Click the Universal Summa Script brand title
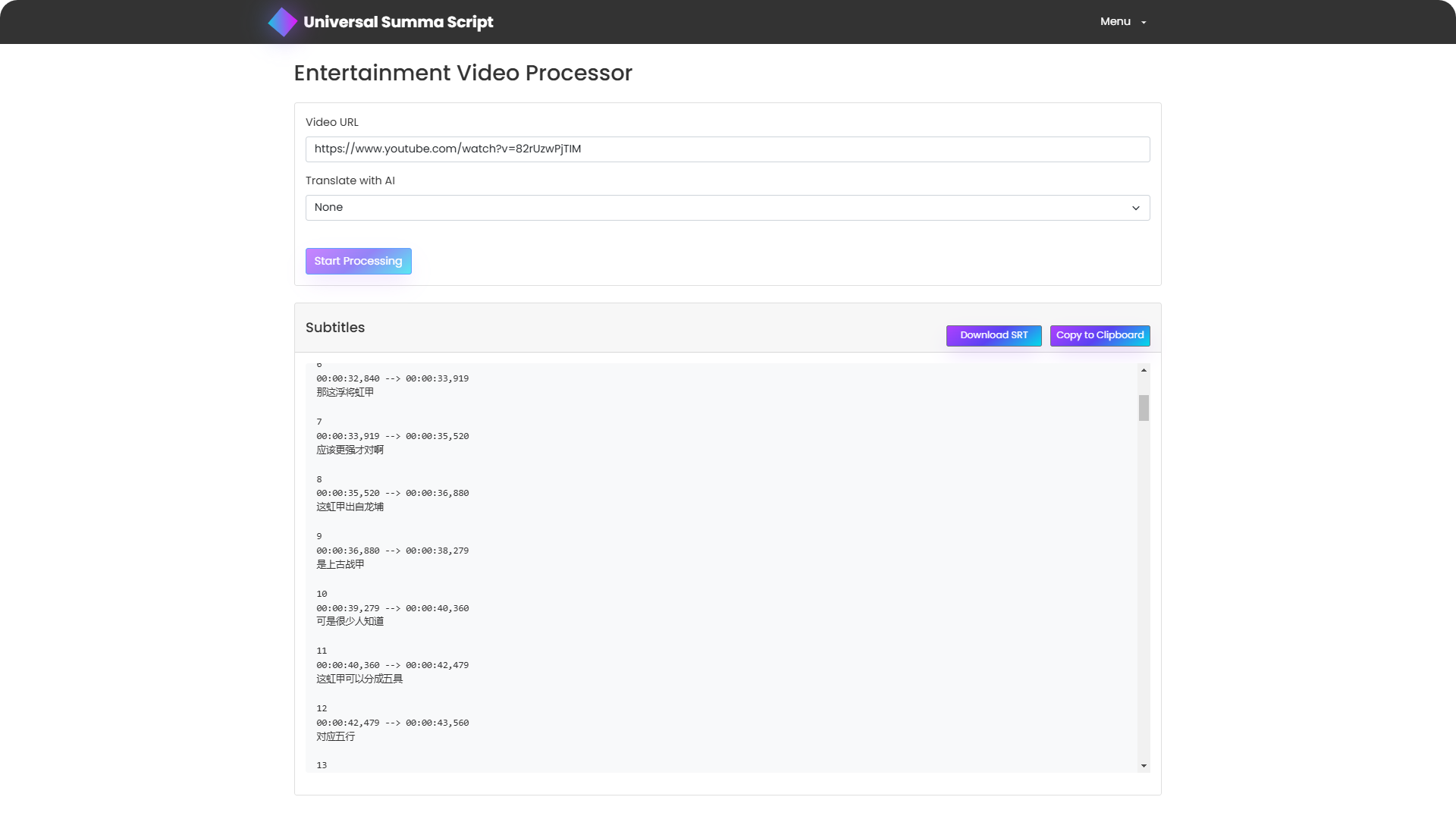 (x=398, y=22)
